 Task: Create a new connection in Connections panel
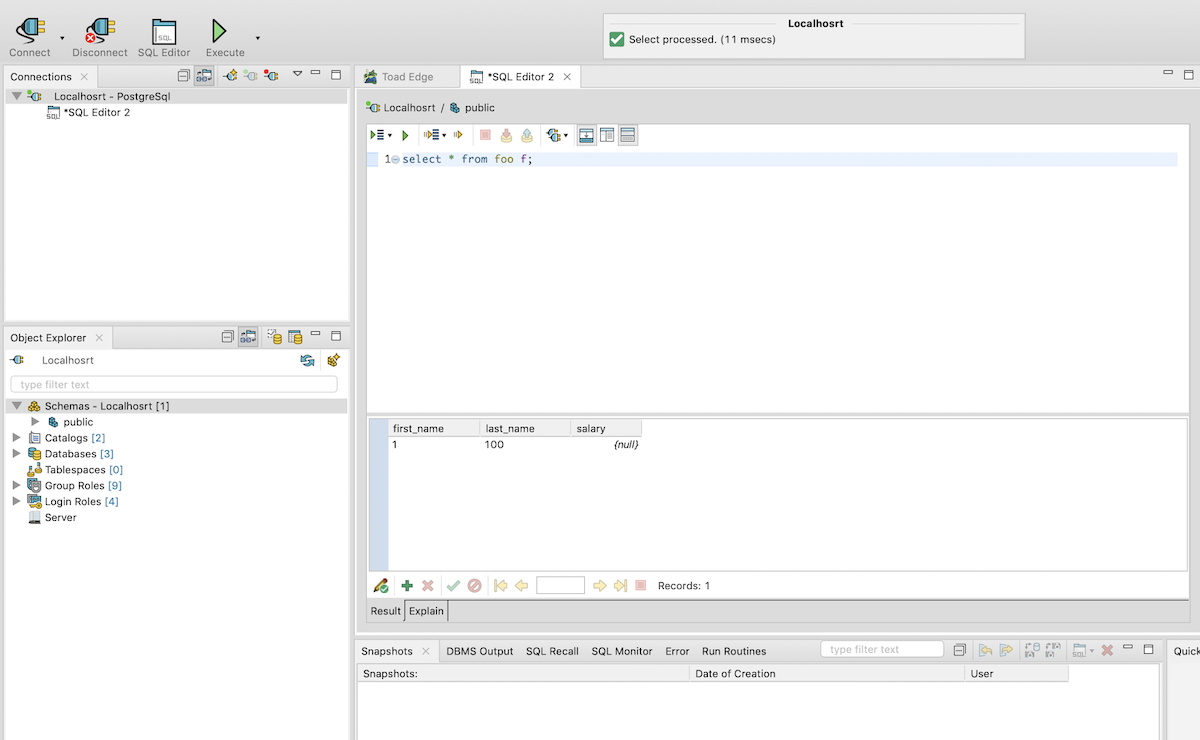[x=230, y=76]
